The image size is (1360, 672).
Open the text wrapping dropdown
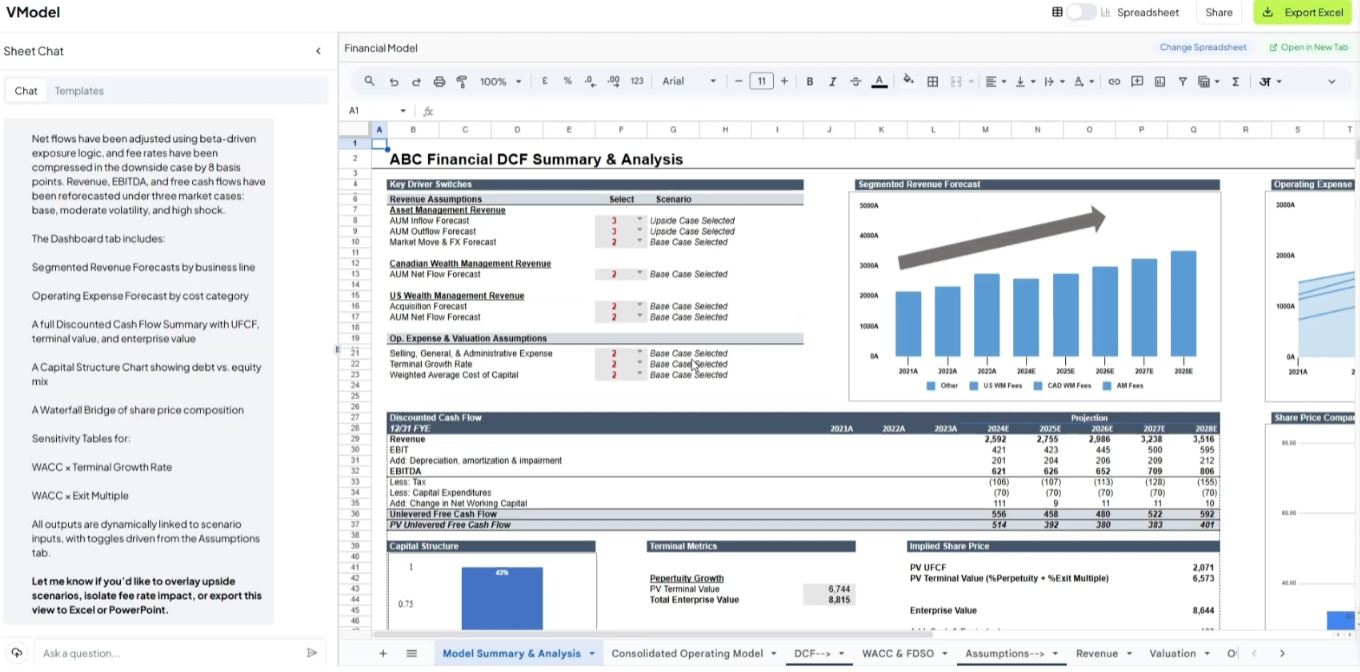pyautogui.click(x=1054, y=82)
